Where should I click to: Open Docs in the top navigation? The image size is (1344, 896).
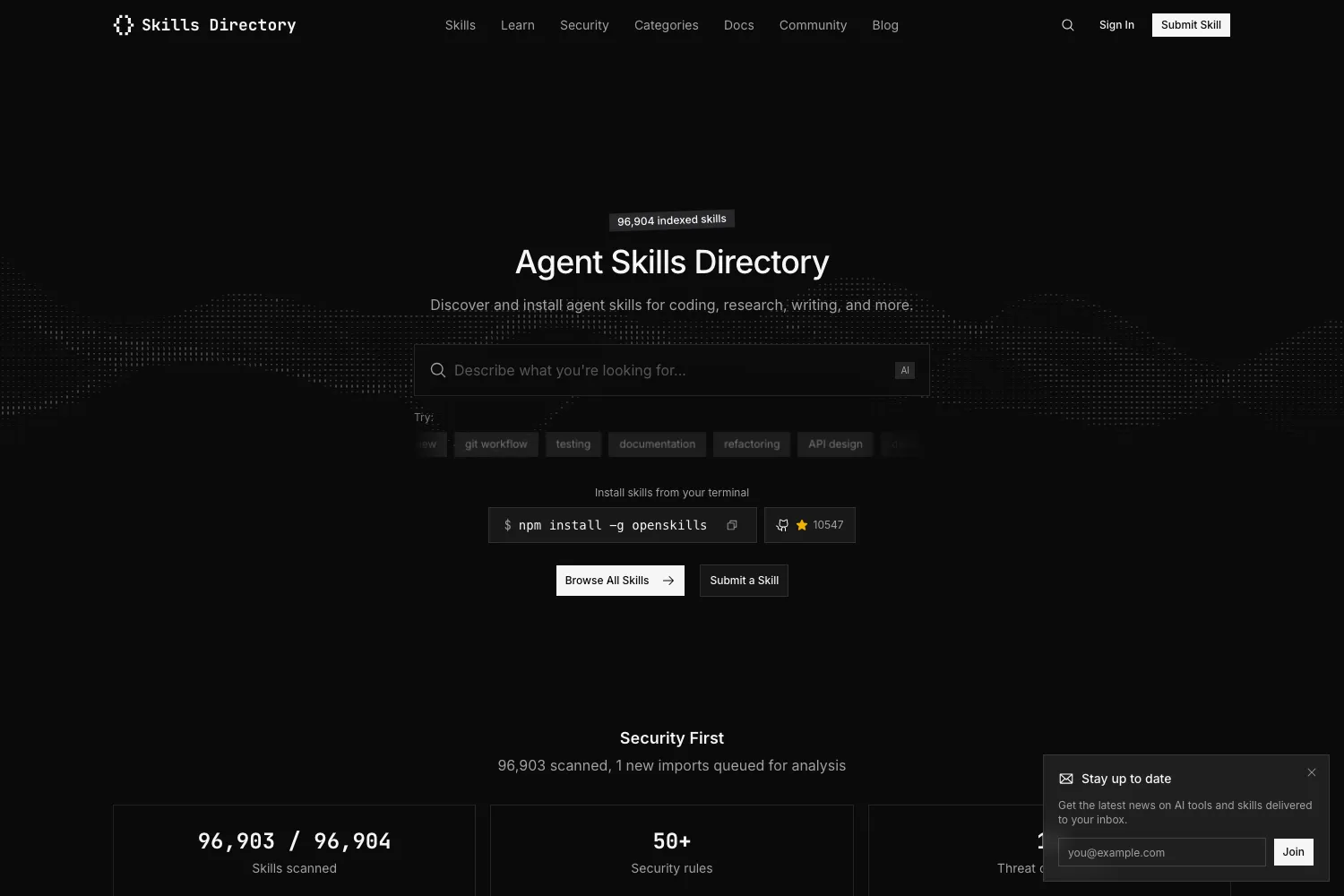739,25
